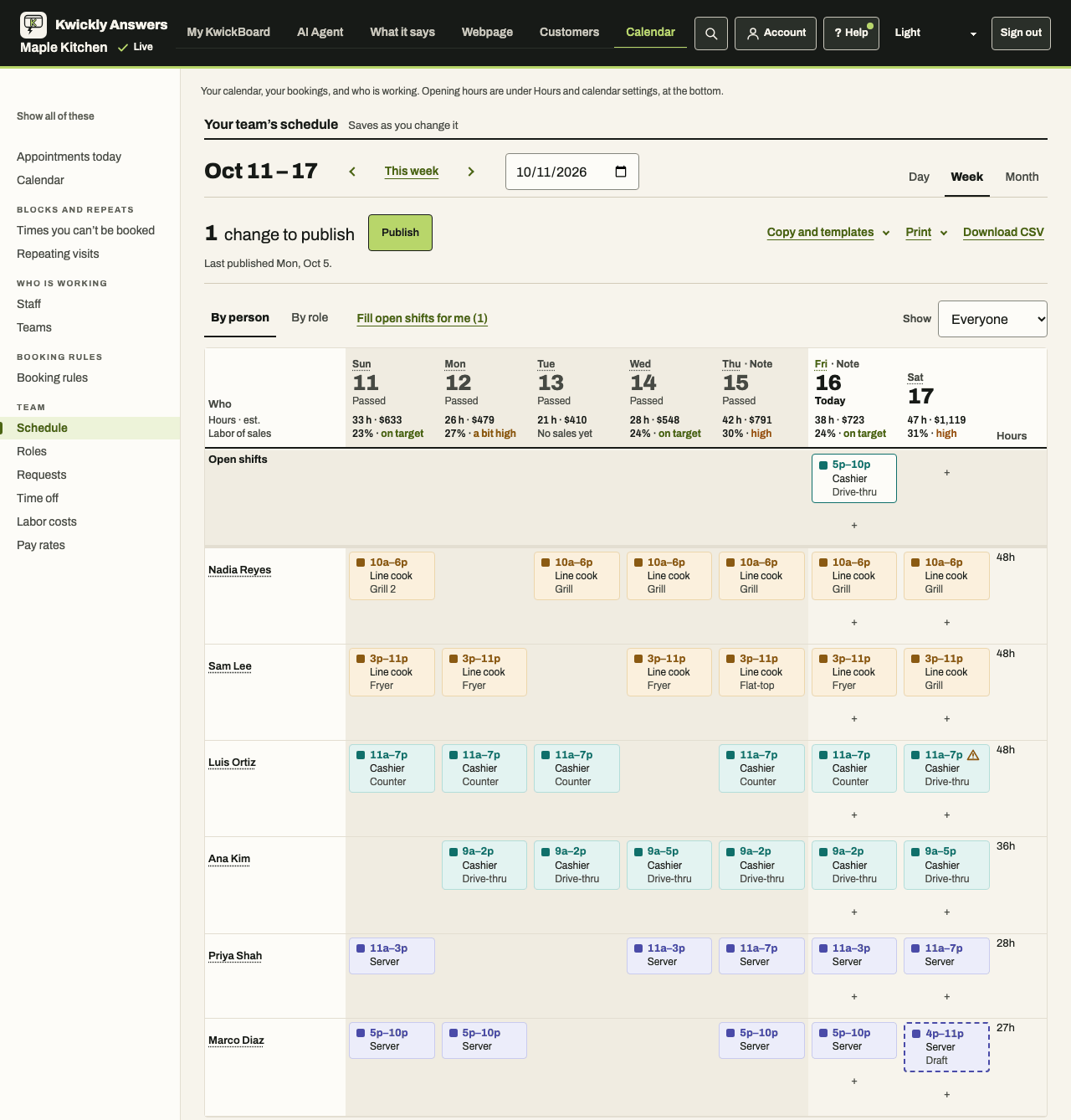Click warning icon on Luis Ortiz Saturday shift
This screenshot has height=1120, width=1071.
[973, 755]
